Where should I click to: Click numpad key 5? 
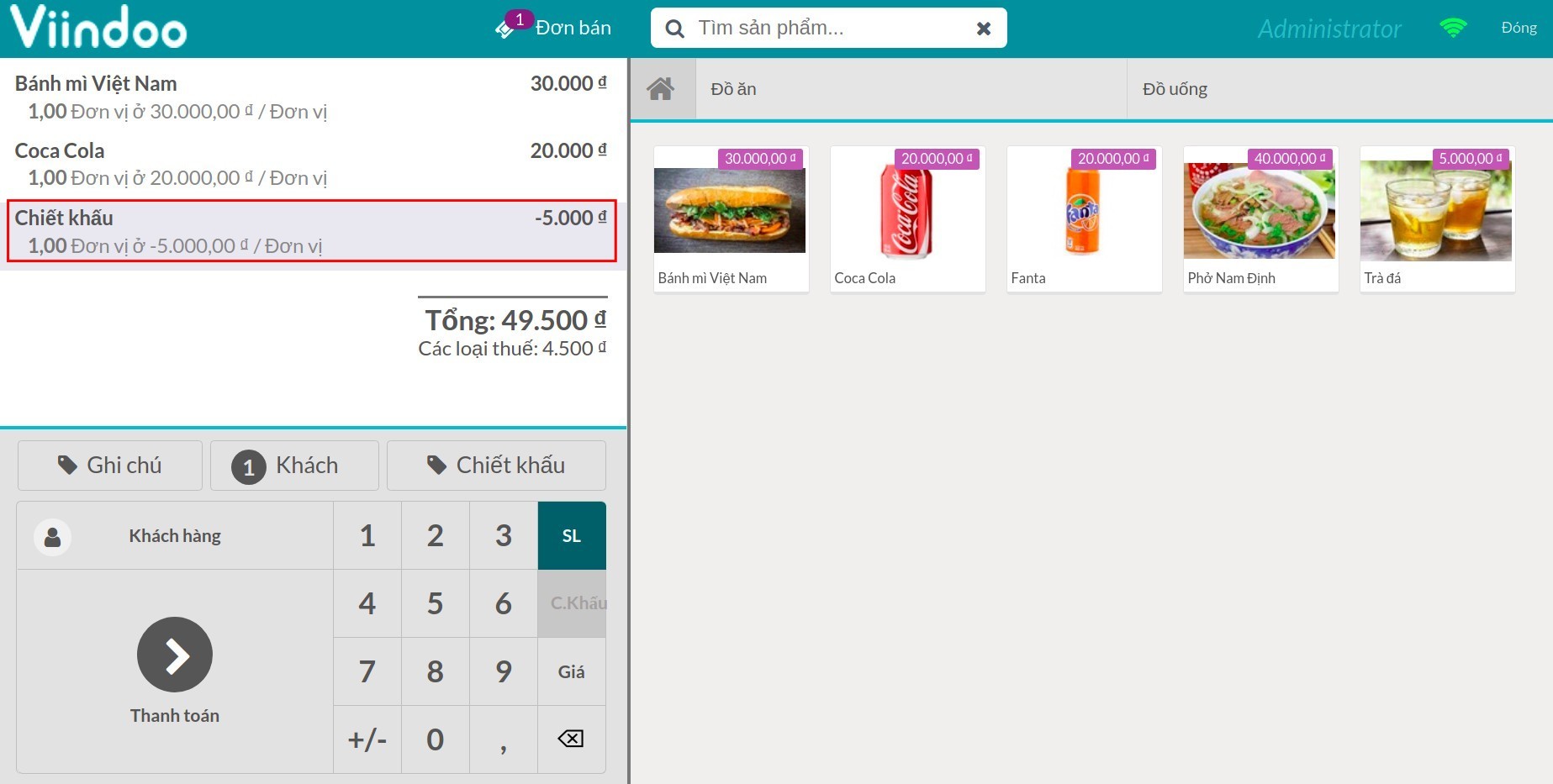436,603
